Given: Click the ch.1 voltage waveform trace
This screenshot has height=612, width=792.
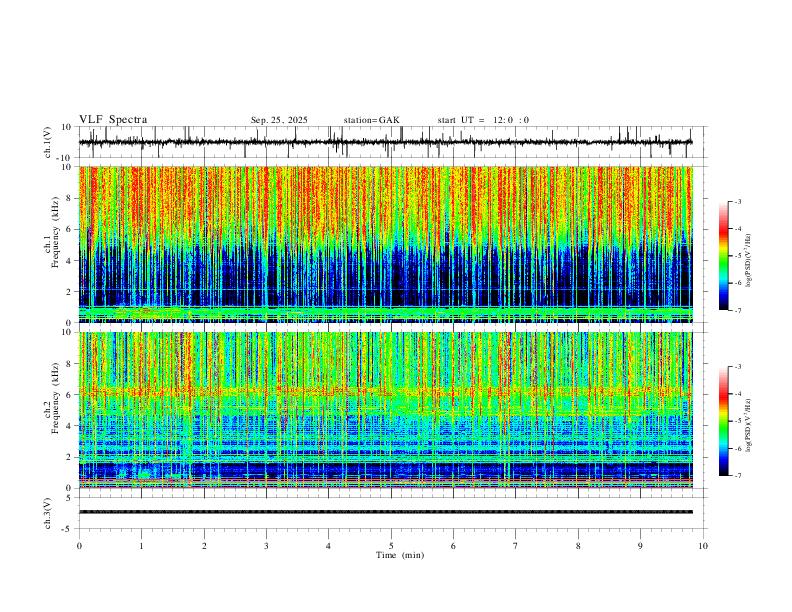Looking at the screenshot, I should pos(385,142).
